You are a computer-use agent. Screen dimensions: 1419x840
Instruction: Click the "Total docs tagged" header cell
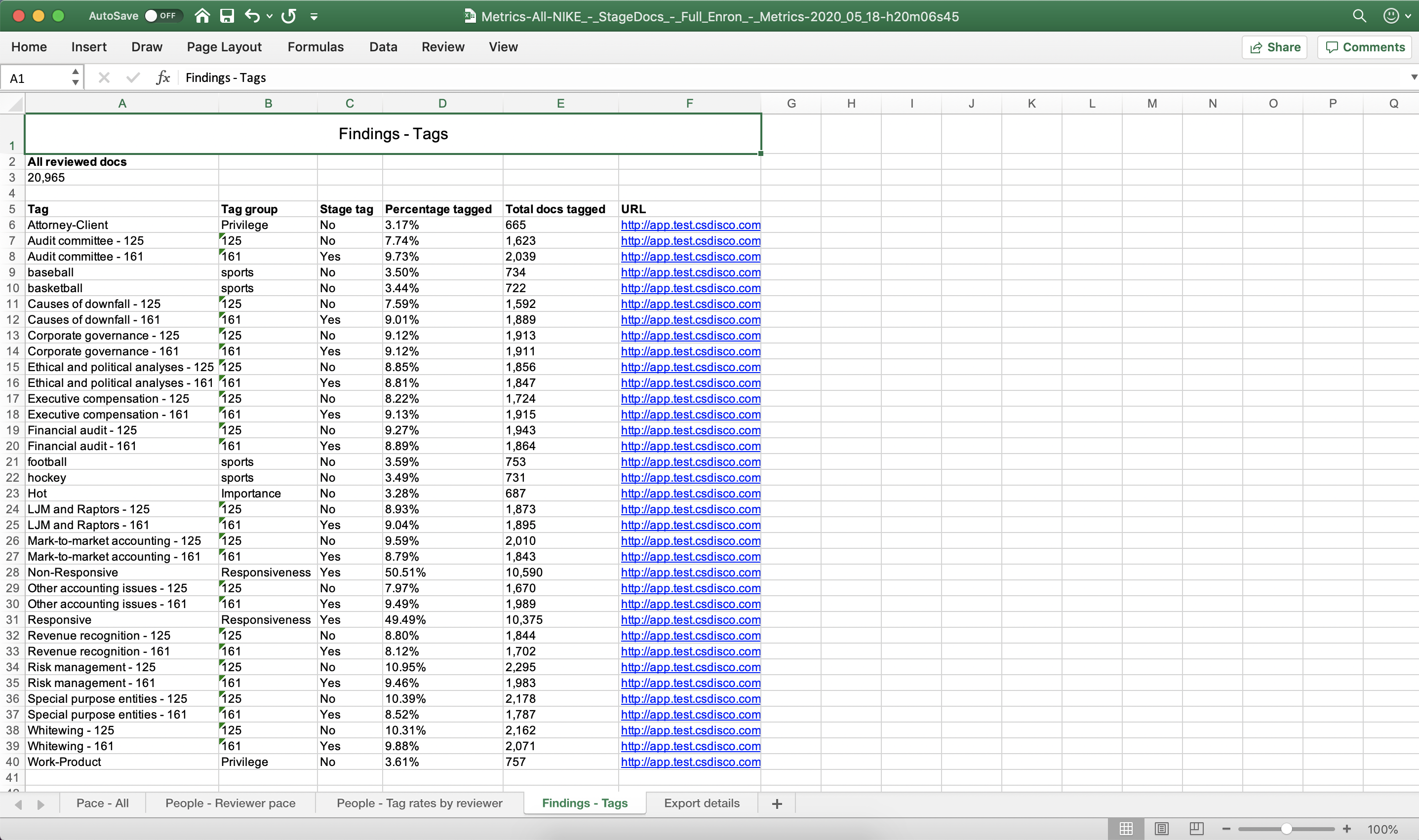560,209
